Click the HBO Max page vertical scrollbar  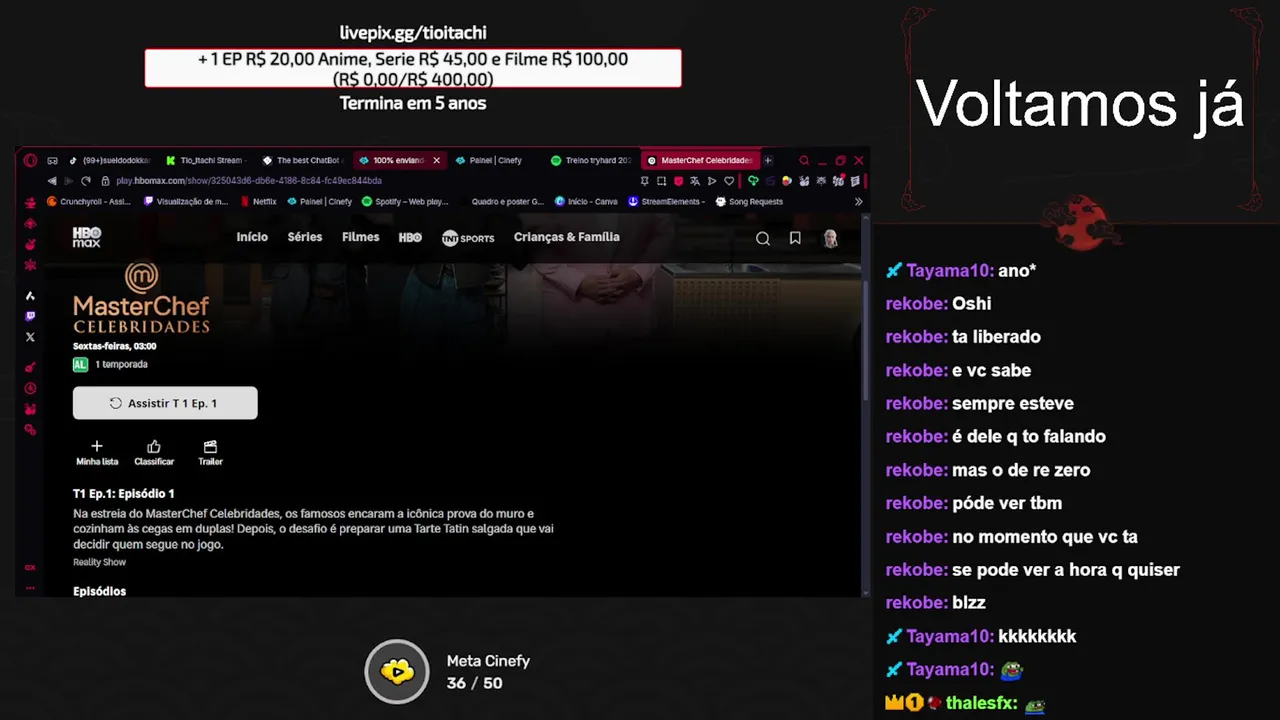[x=865, y=340]
